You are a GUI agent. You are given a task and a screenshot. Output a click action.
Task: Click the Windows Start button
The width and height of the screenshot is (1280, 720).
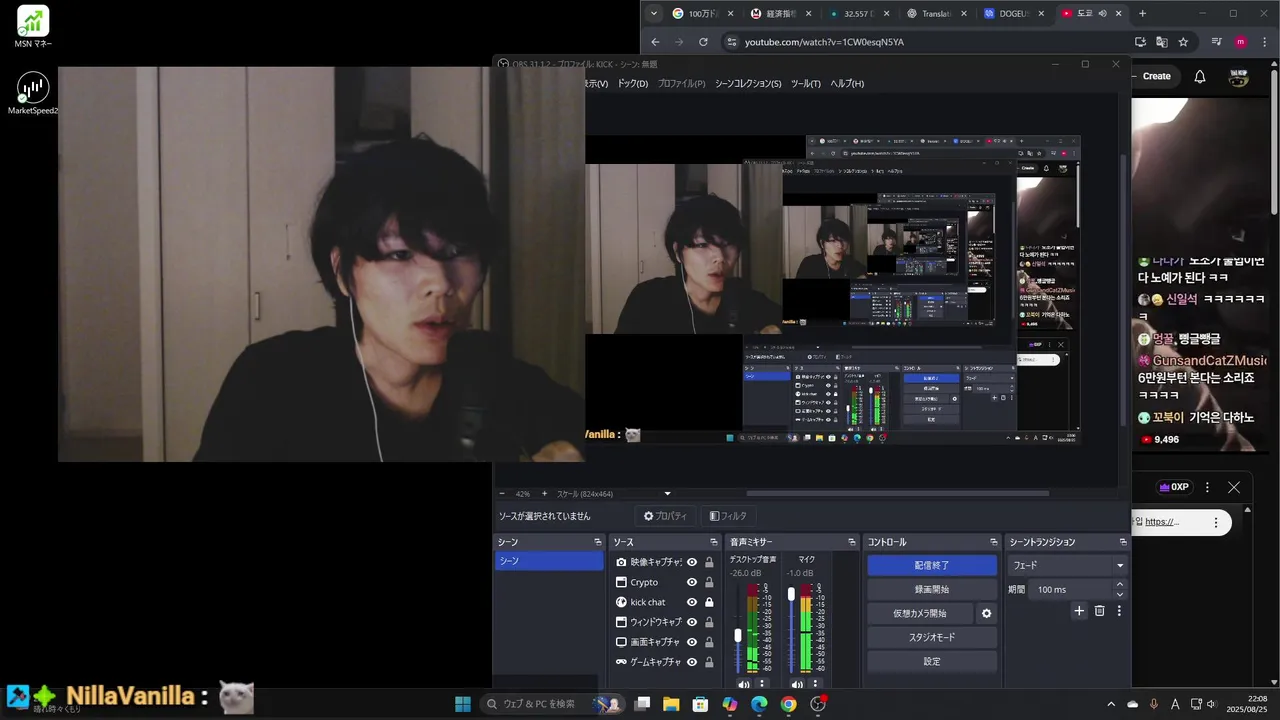(x=463, y=704)
